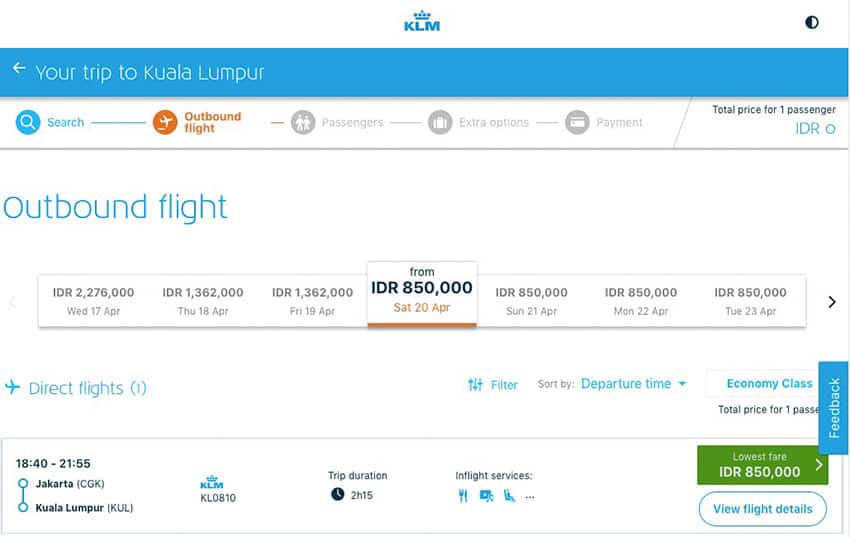Click the Outbound flight airplane icon
This screenshot has width=850, height=537.
coord(165,122)
